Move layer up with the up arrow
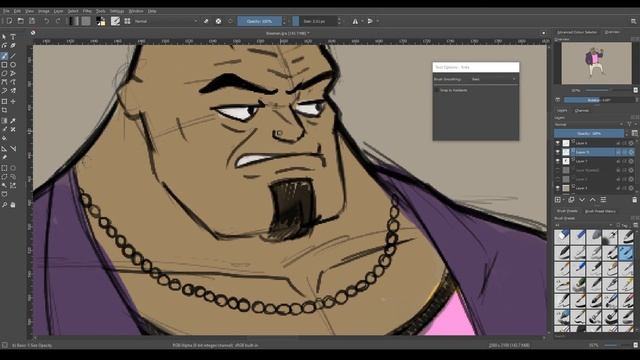This screenshot has height=360, width=640. pyautogui.click(x=593, y=200)
